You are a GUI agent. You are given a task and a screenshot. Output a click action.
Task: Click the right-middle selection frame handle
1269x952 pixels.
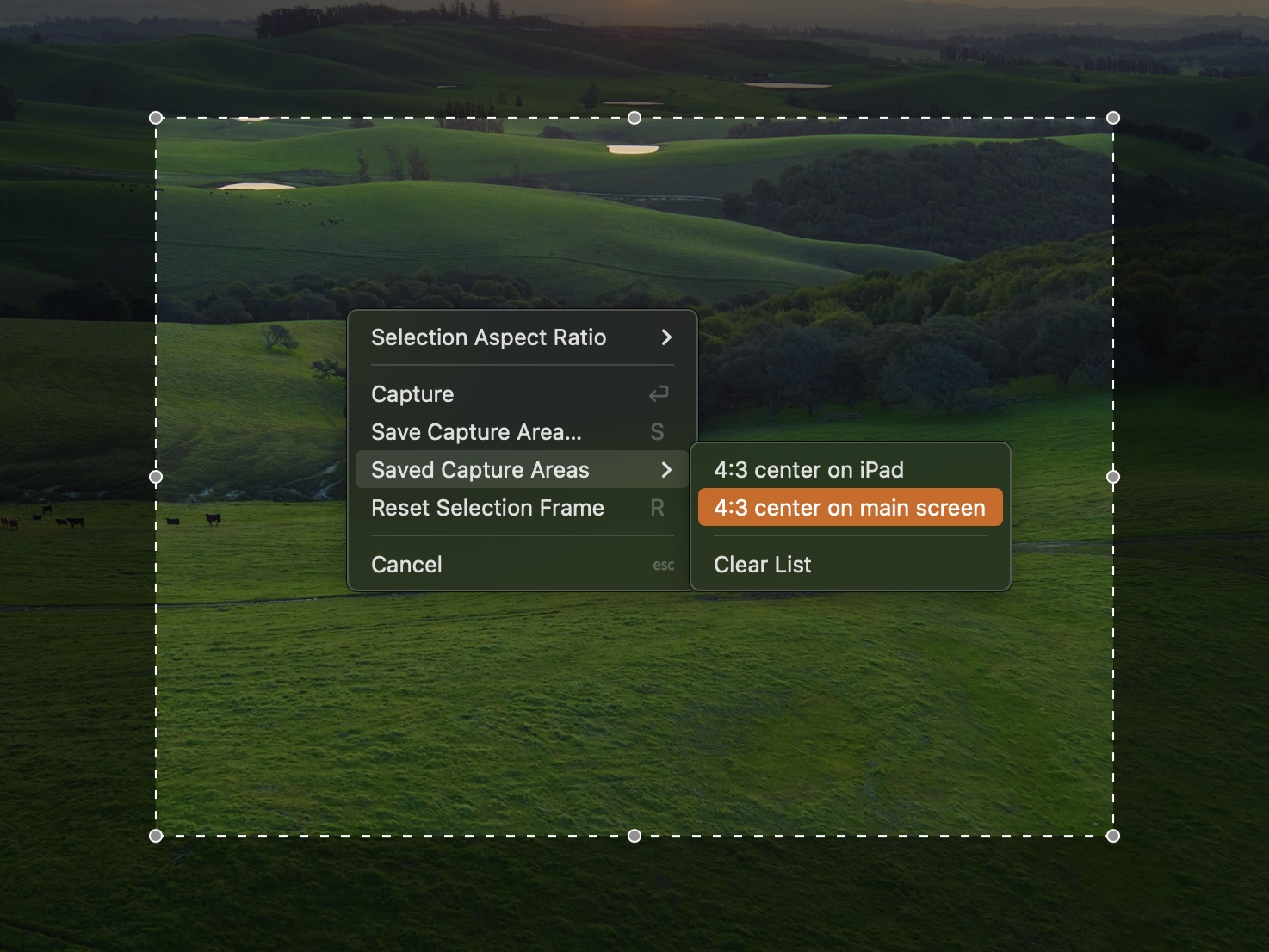(x=1113, y=477)
